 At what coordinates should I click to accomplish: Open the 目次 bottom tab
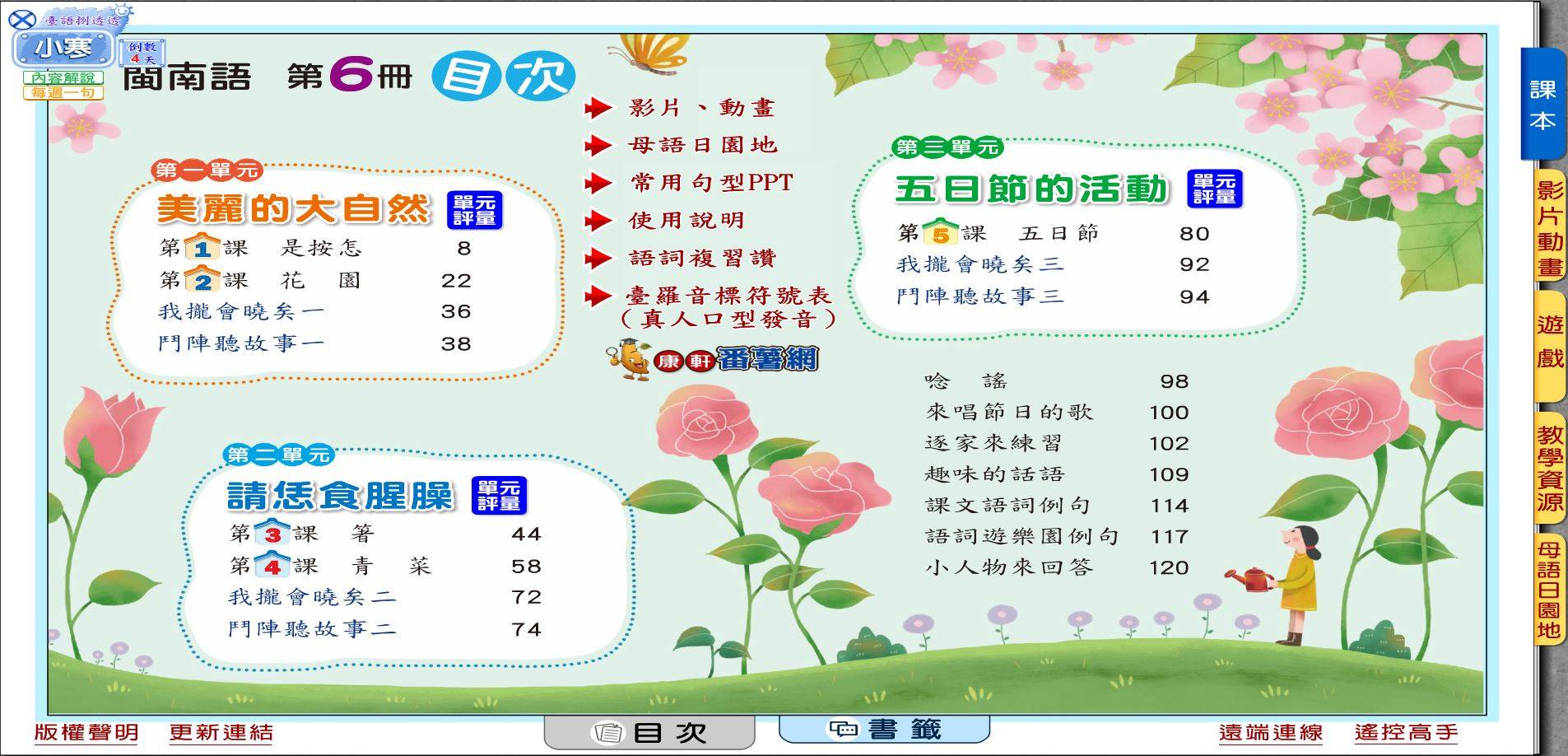point(649,732)
